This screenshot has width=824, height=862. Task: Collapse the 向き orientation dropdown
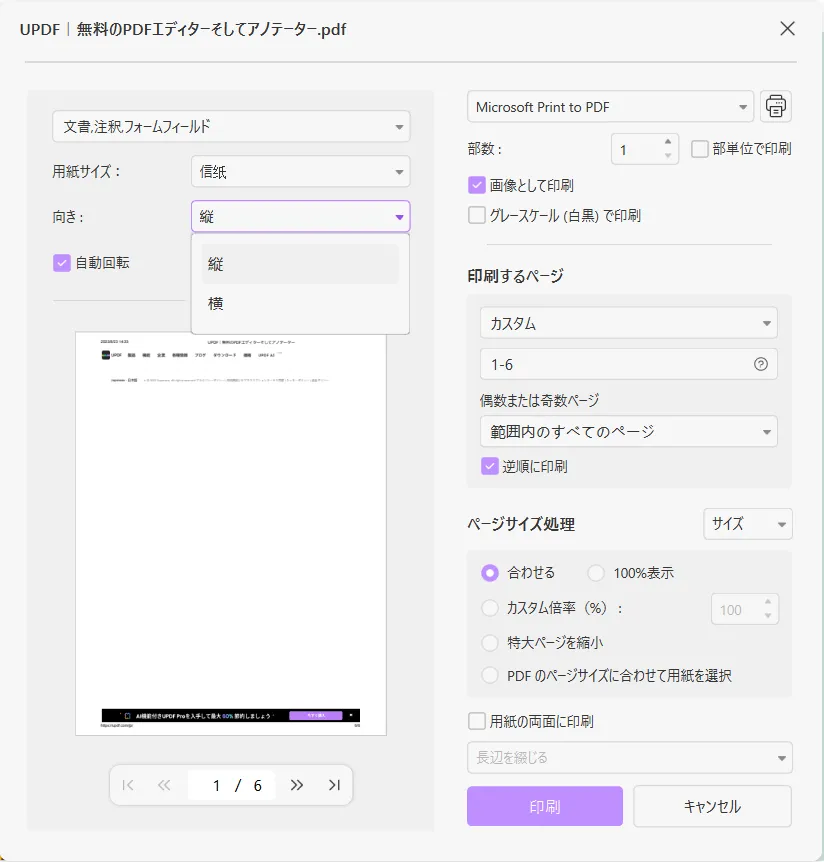point(301,217)
